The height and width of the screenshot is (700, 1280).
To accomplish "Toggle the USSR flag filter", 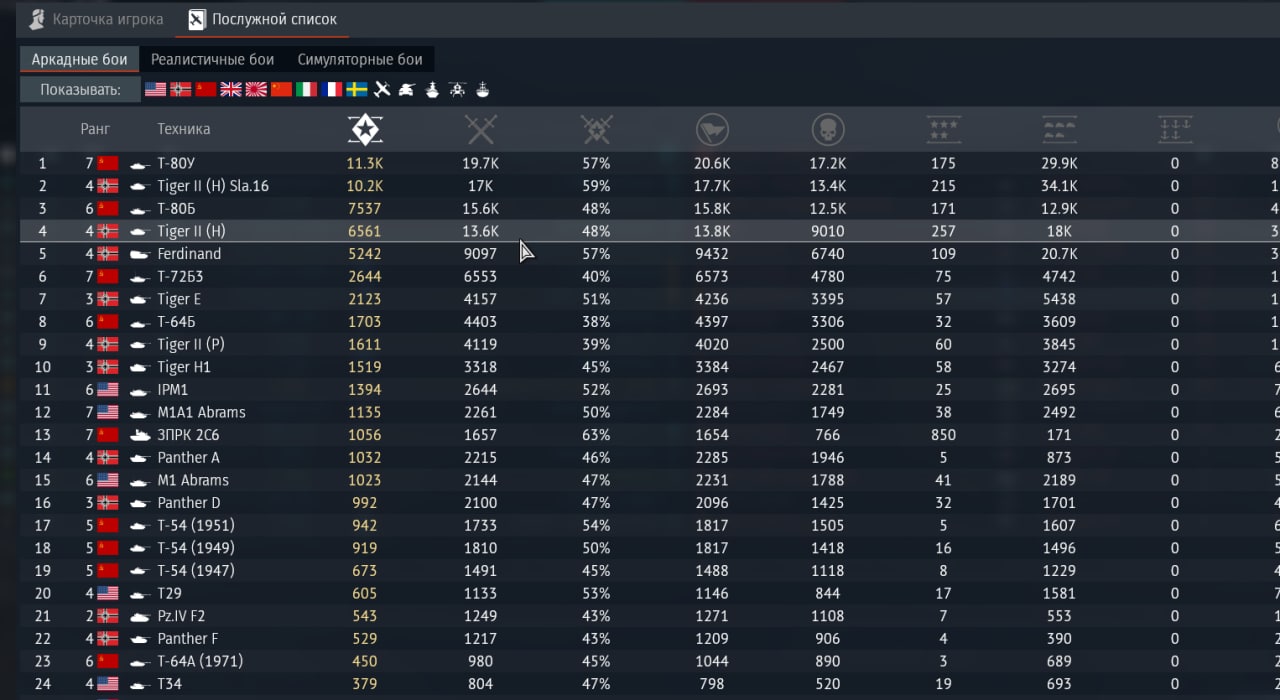I will click(206, 90).
